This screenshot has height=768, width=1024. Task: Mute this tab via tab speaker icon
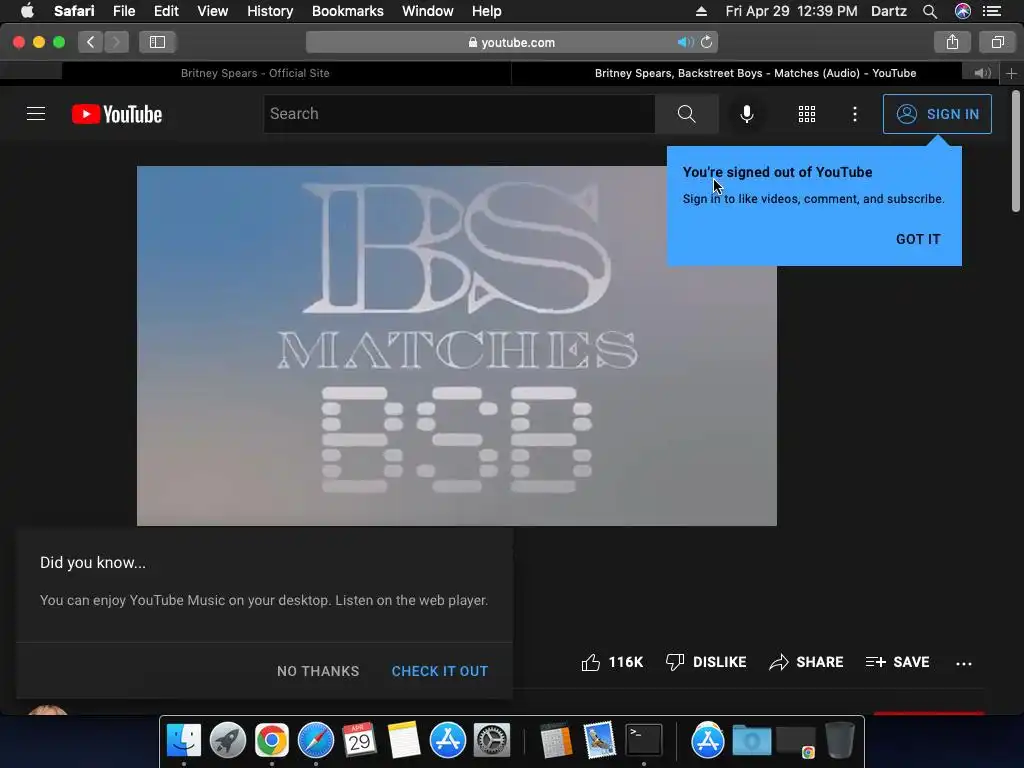(x=982, y=73)
